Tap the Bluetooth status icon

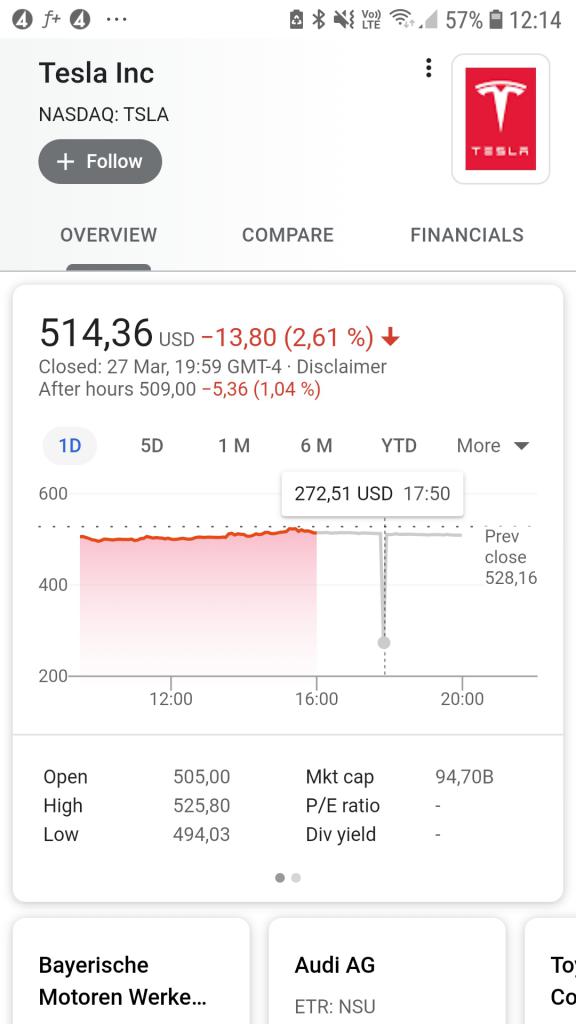pyautogui.click(x=318, y=20)
